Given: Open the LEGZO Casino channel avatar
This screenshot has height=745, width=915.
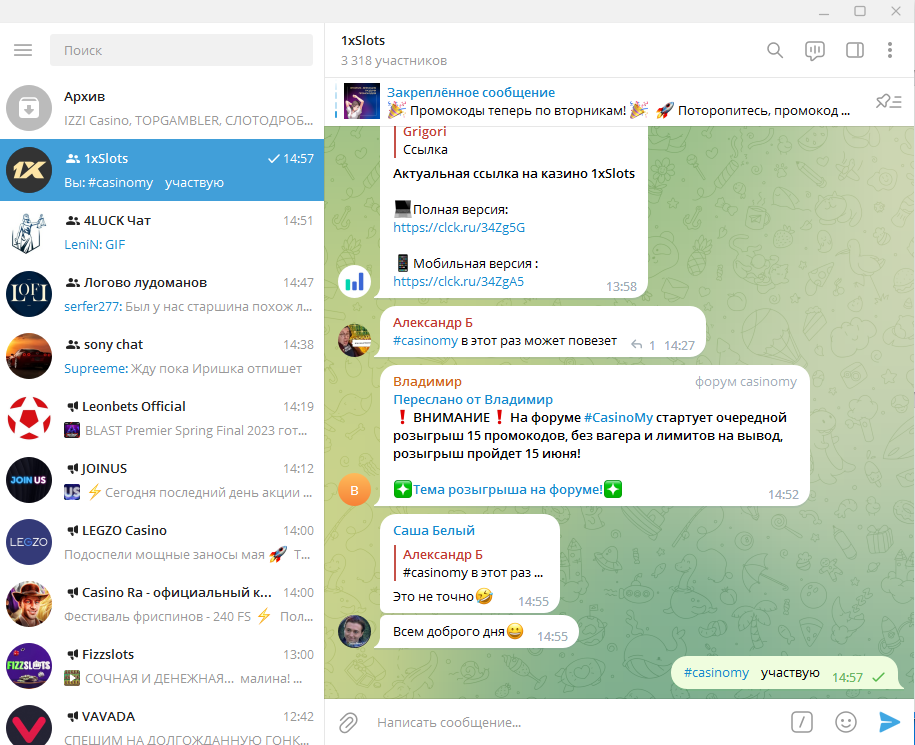Looking at the screenshot, I should (29, 542).
